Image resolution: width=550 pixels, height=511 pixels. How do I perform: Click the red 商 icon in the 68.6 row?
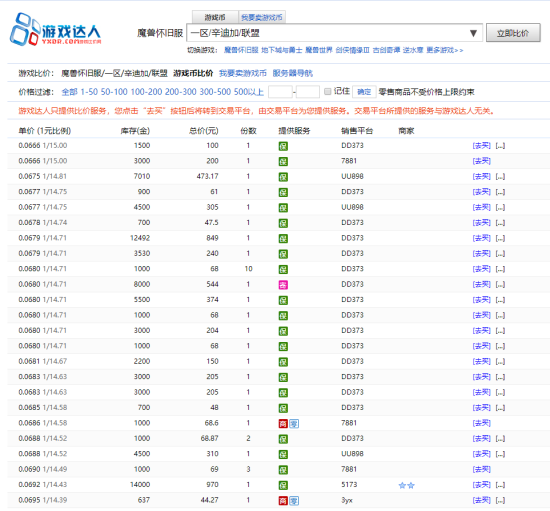coord(283,424)
